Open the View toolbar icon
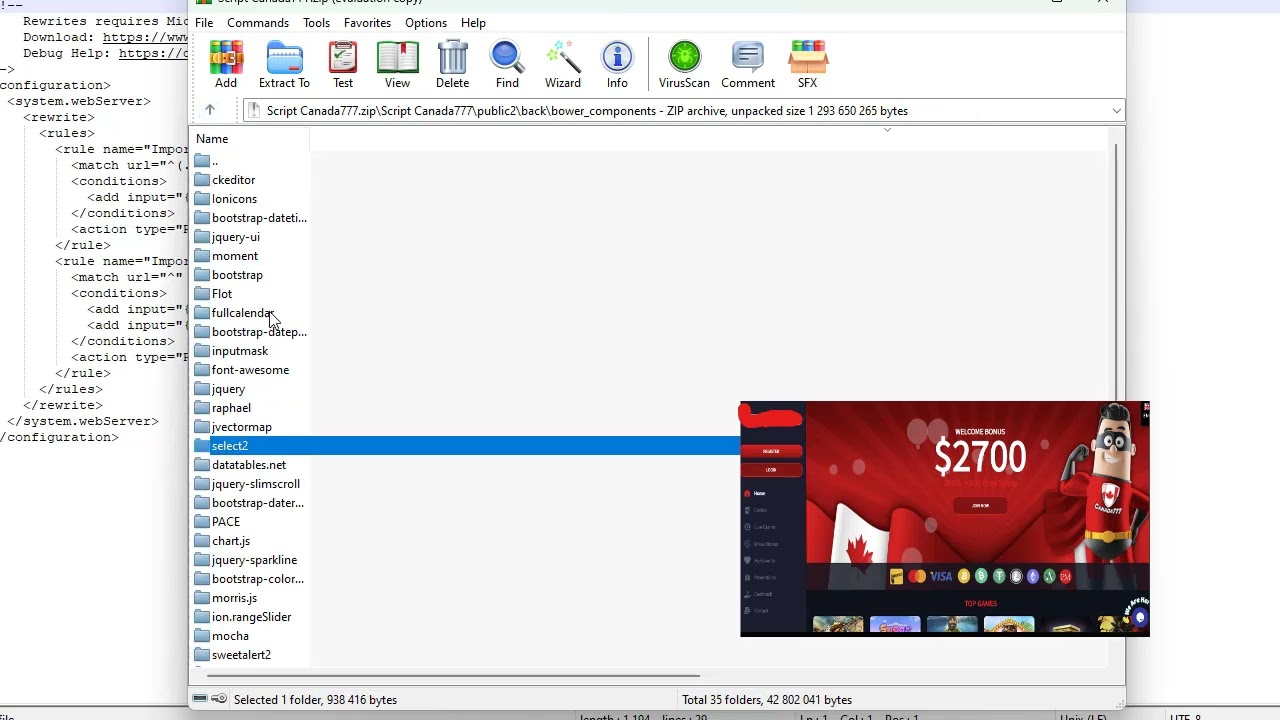 [x=397, y=65]
